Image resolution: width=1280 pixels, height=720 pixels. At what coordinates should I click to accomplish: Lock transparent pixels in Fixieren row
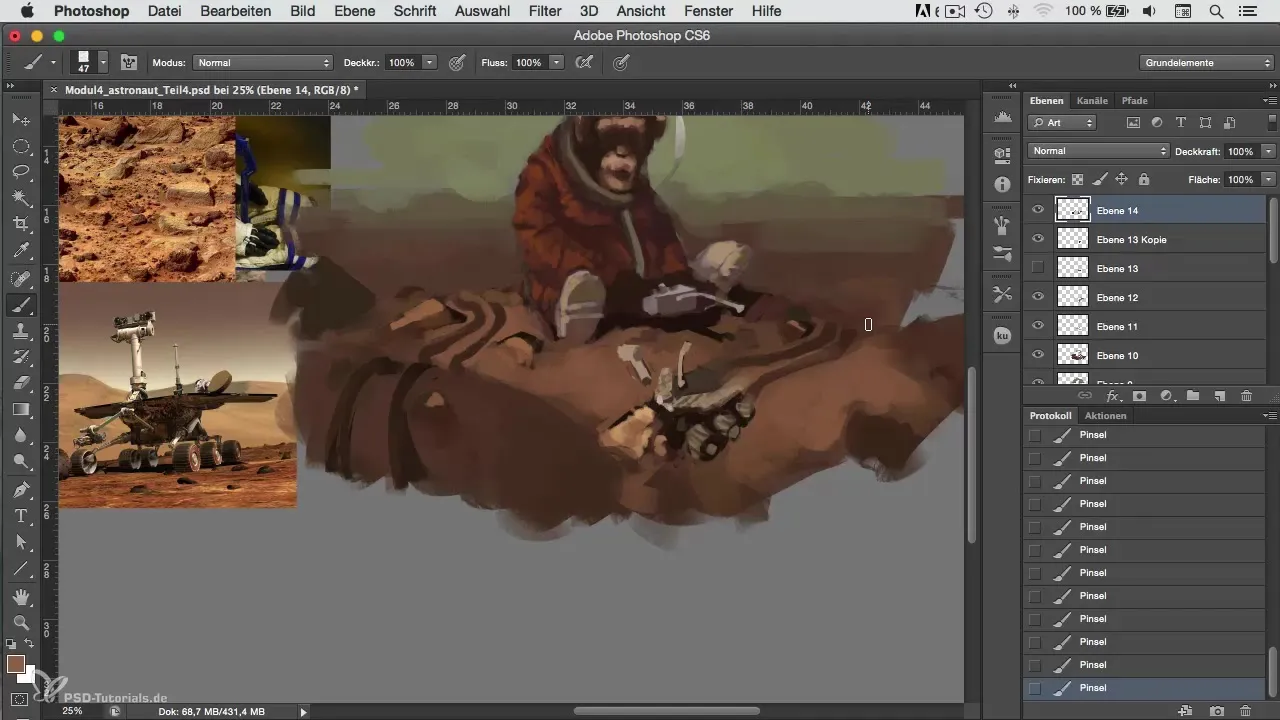point(1077,180)
